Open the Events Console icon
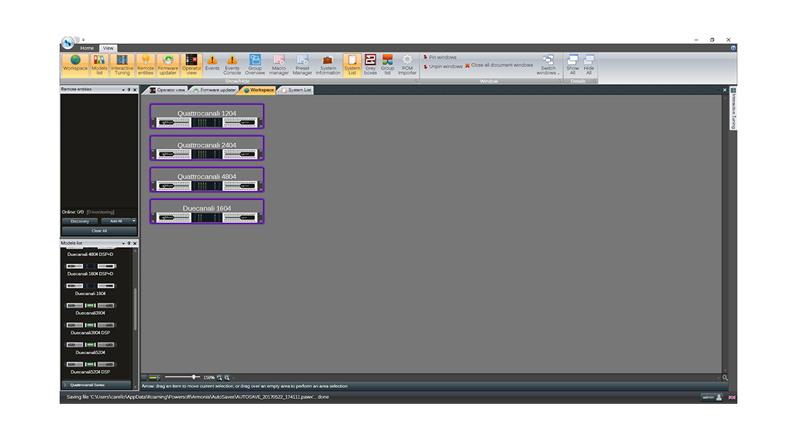Viewport: 797px width, 439px height. click(232, 65)
